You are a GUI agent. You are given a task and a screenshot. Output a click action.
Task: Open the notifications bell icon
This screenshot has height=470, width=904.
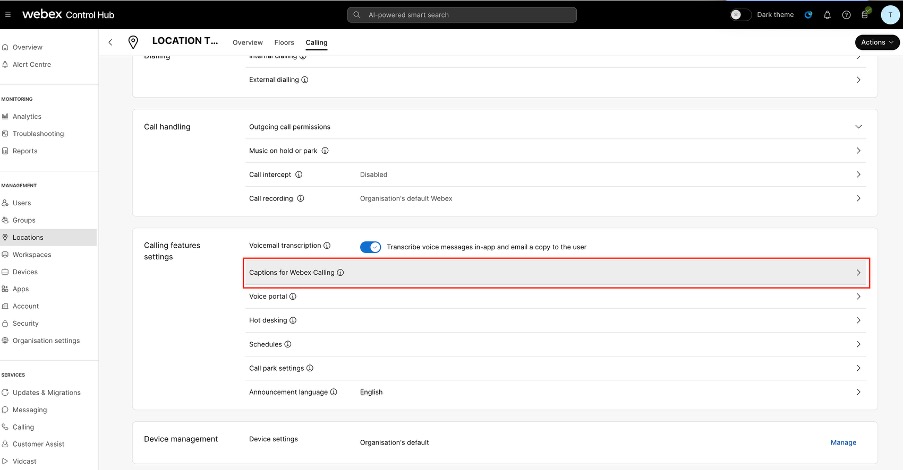pos(827,15)
